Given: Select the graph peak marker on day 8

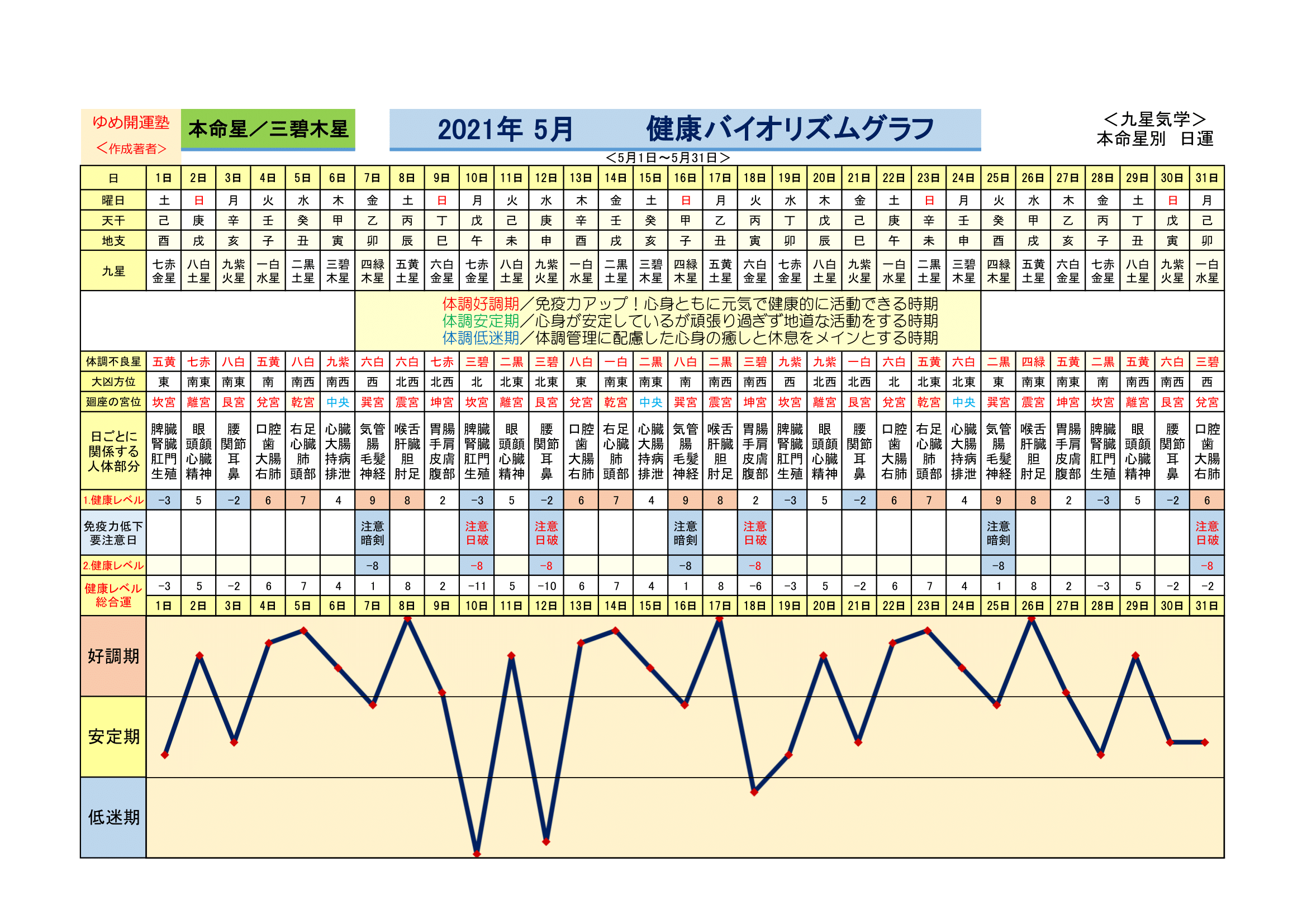Looking at the screenshot, I should point(407,619).
